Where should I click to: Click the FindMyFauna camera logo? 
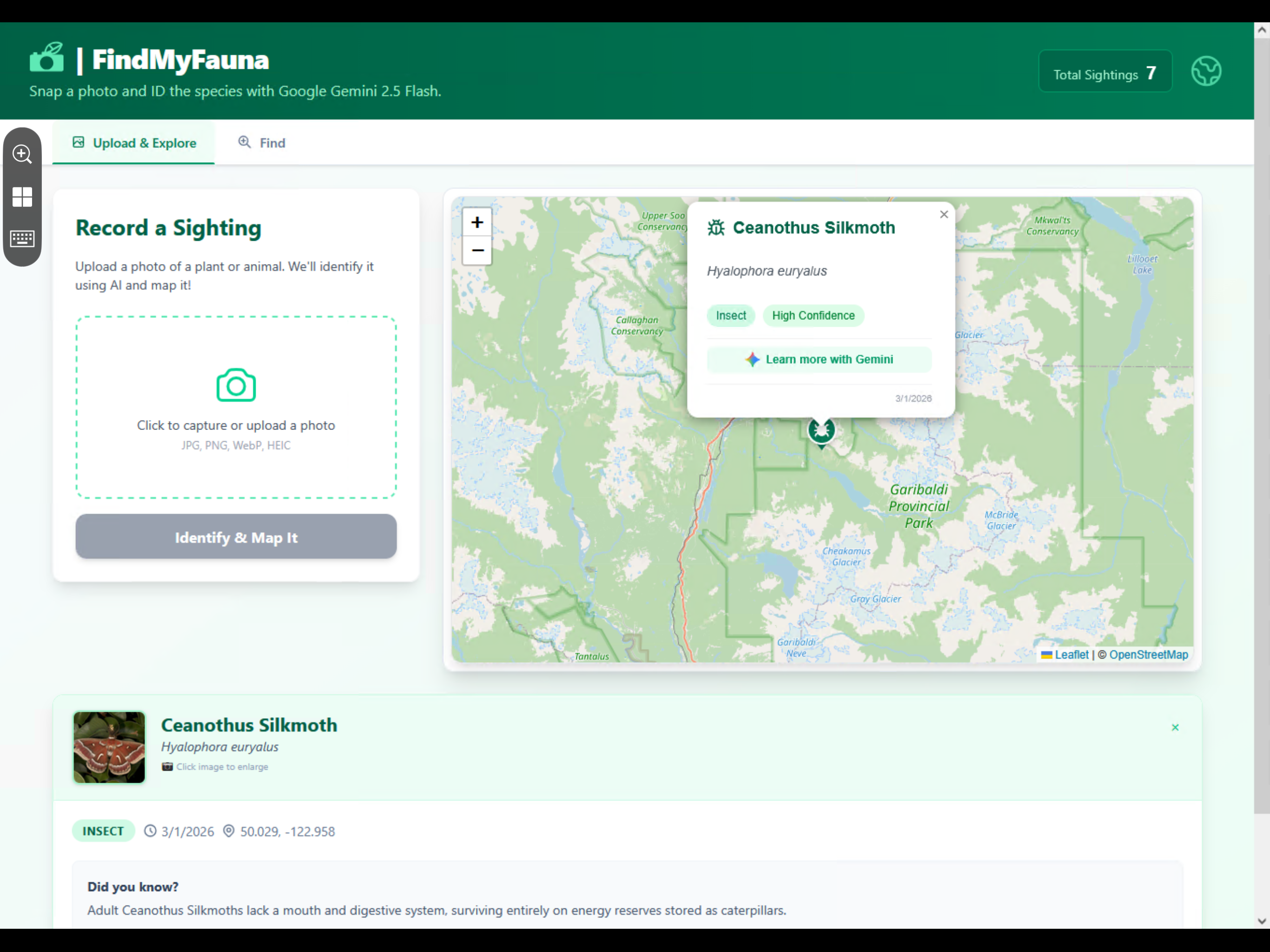click(47, 59)
